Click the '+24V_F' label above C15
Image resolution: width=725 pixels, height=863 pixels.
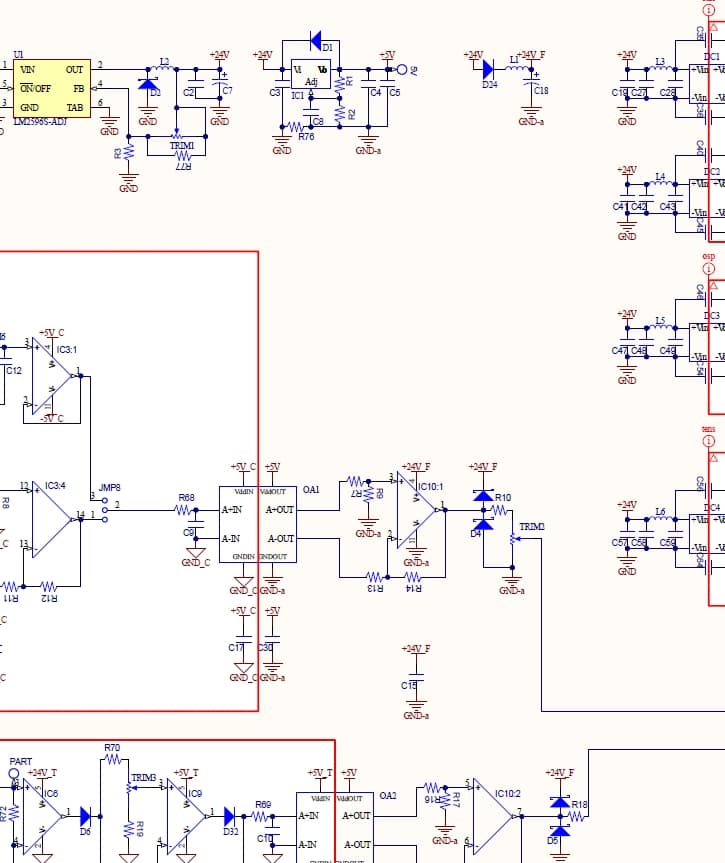pyautogui.click(x=416, y=649)
